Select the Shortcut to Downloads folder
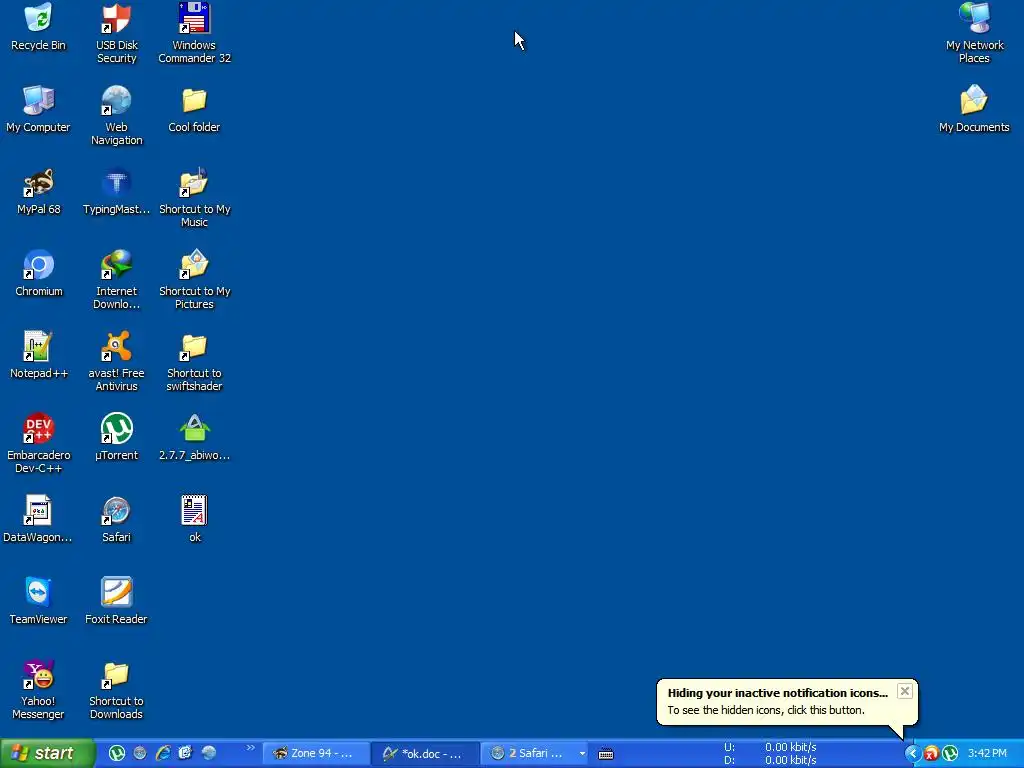 (x=116, y=690)
